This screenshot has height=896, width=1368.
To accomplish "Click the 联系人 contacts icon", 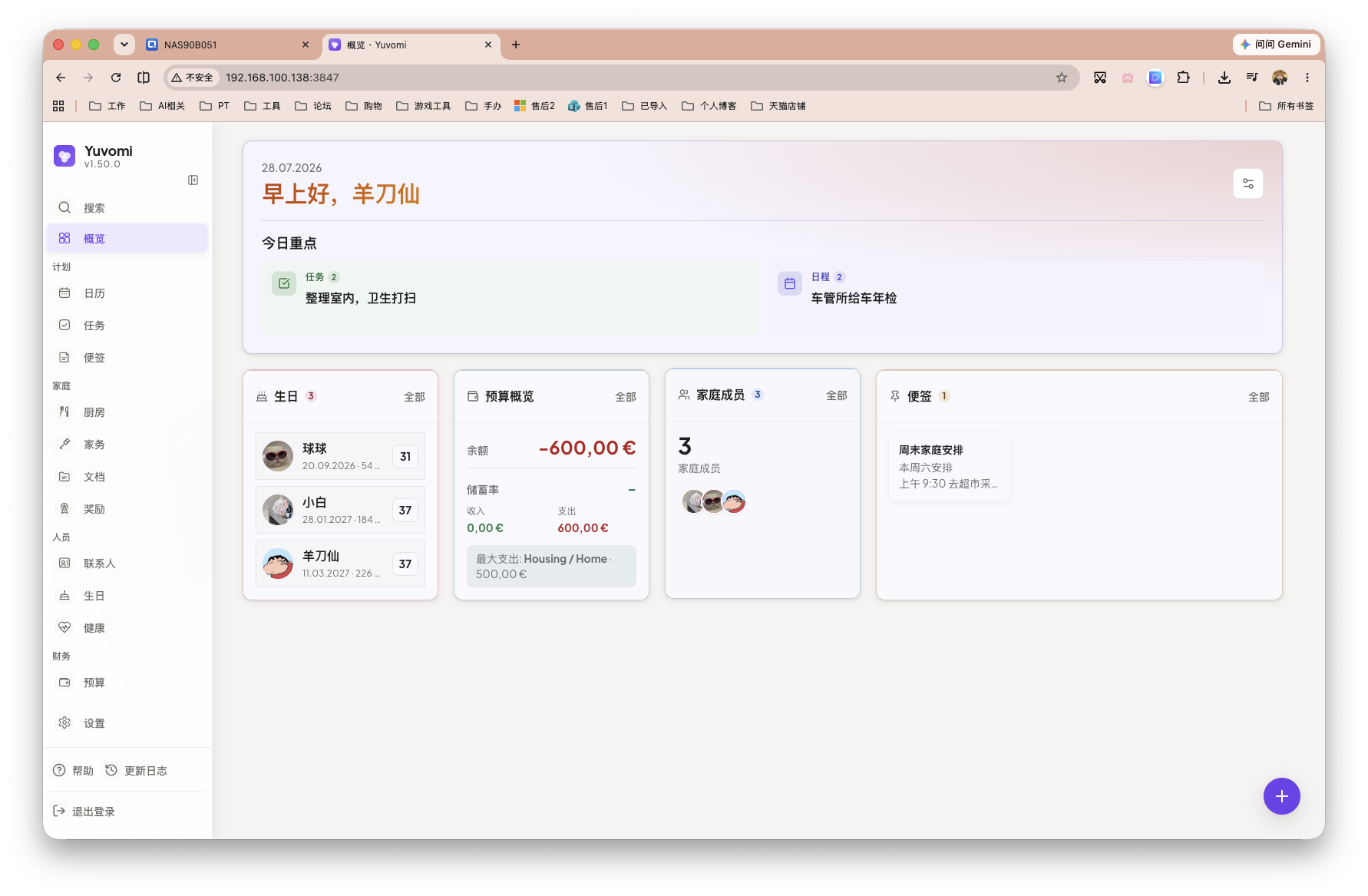I will click(64, 563).
